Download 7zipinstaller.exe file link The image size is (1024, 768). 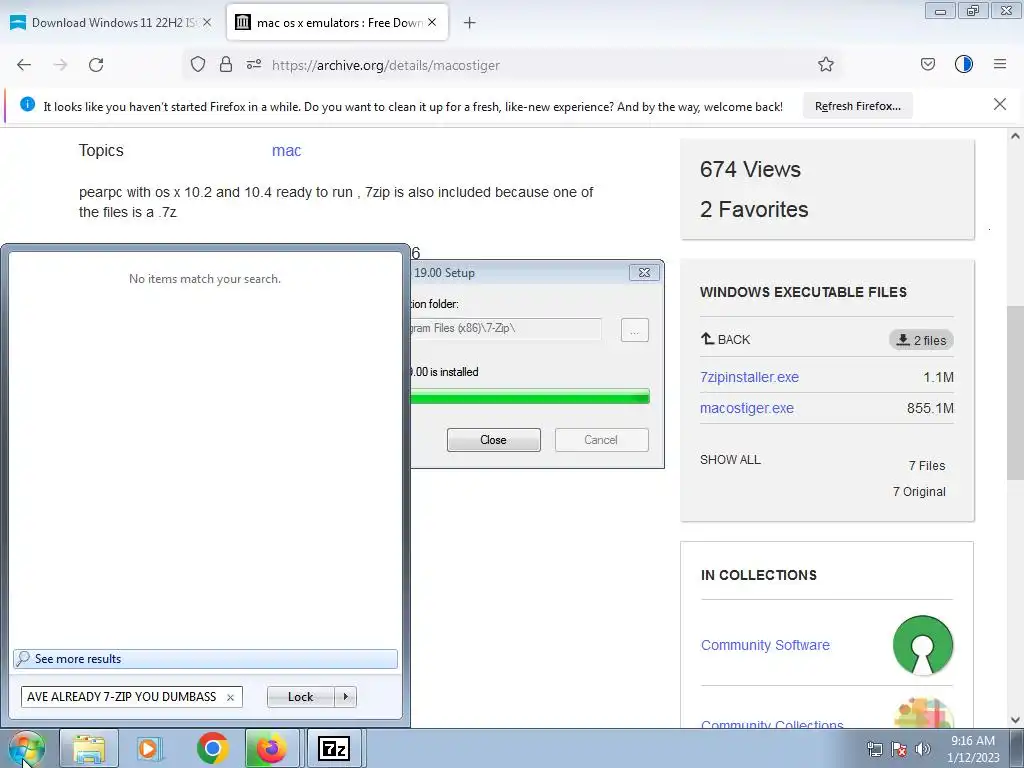point(749,377)
